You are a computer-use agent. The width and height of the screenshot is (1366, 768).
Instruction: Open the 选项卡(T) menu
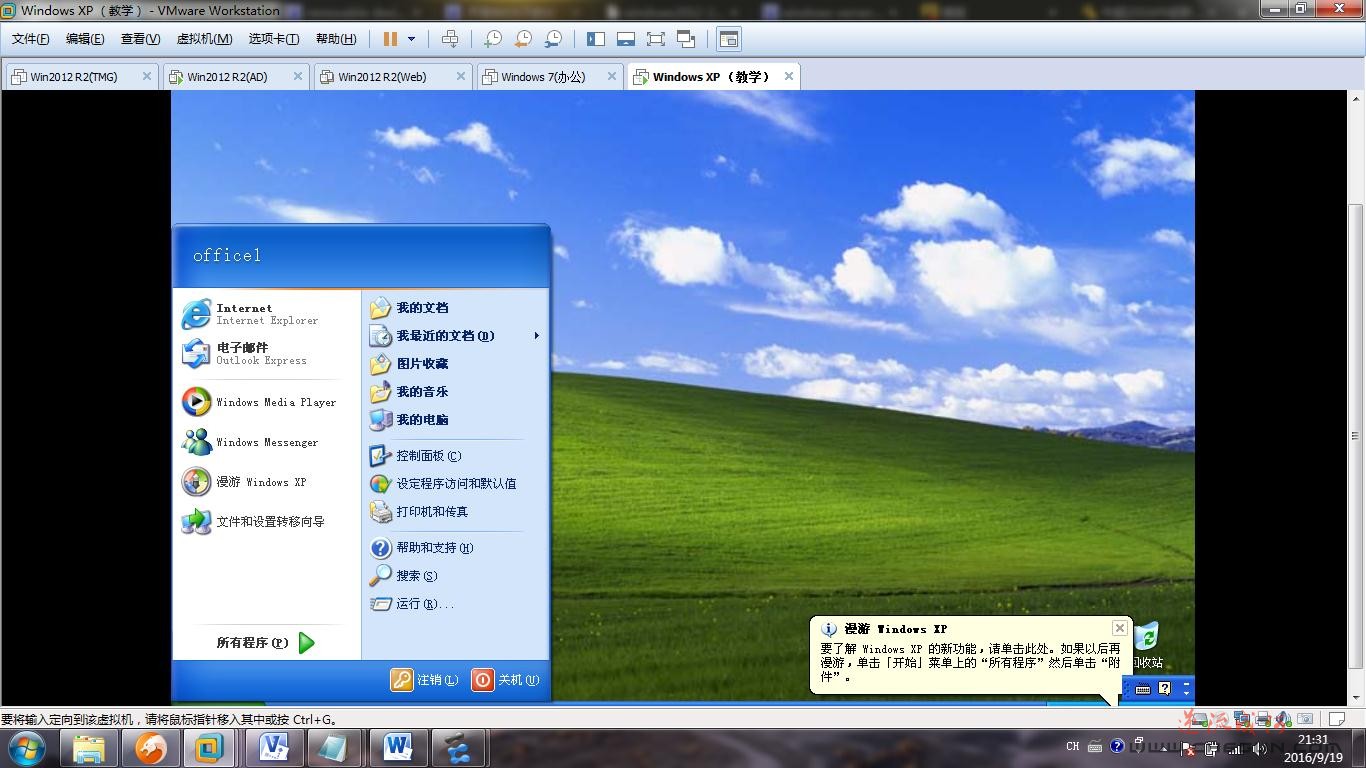tap(274, 39)
